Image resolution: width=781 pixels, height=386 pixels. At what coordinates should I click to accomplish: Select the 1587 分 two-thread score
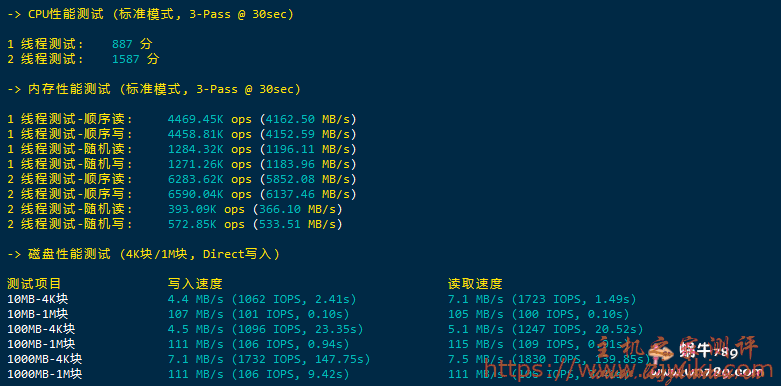point(135,59)
